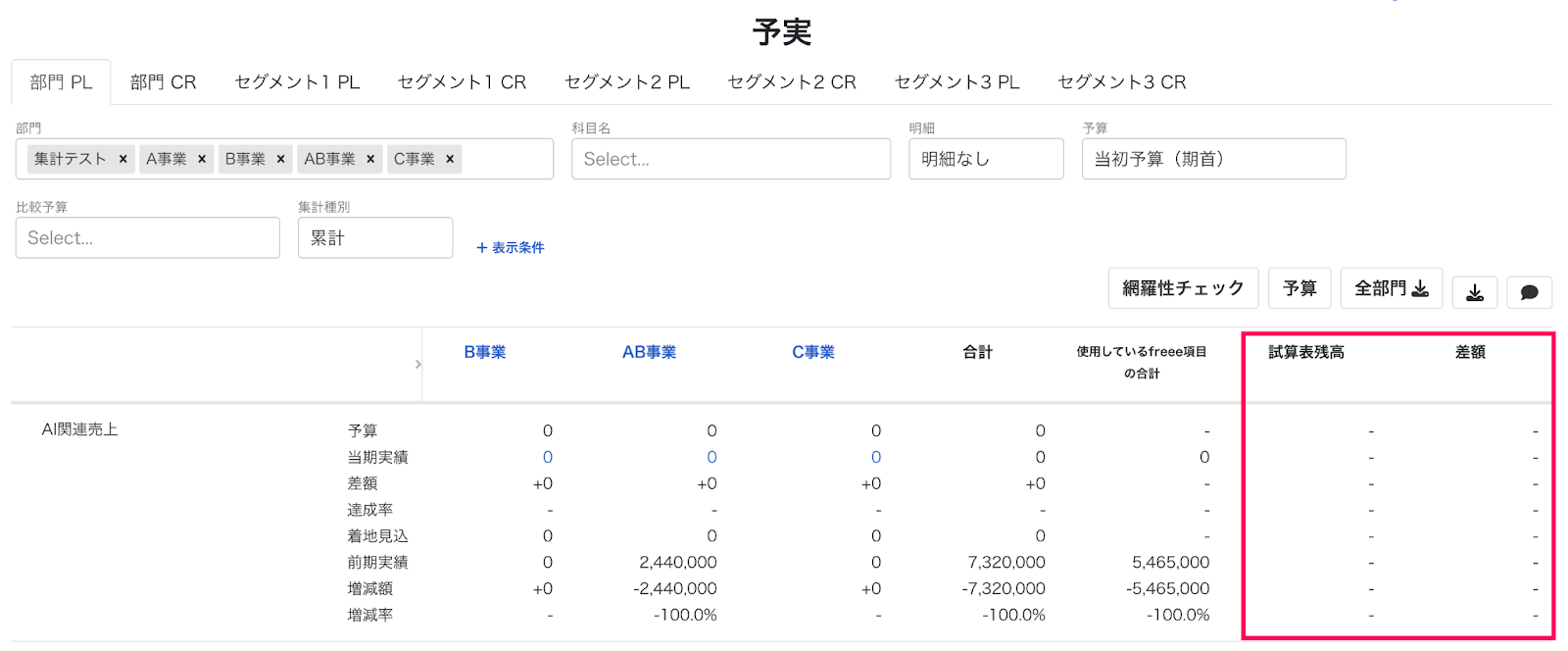This screenshot has width=1568, height=651.
Task: Switch to the 部門 PL tab
Action: pos(61,82)
